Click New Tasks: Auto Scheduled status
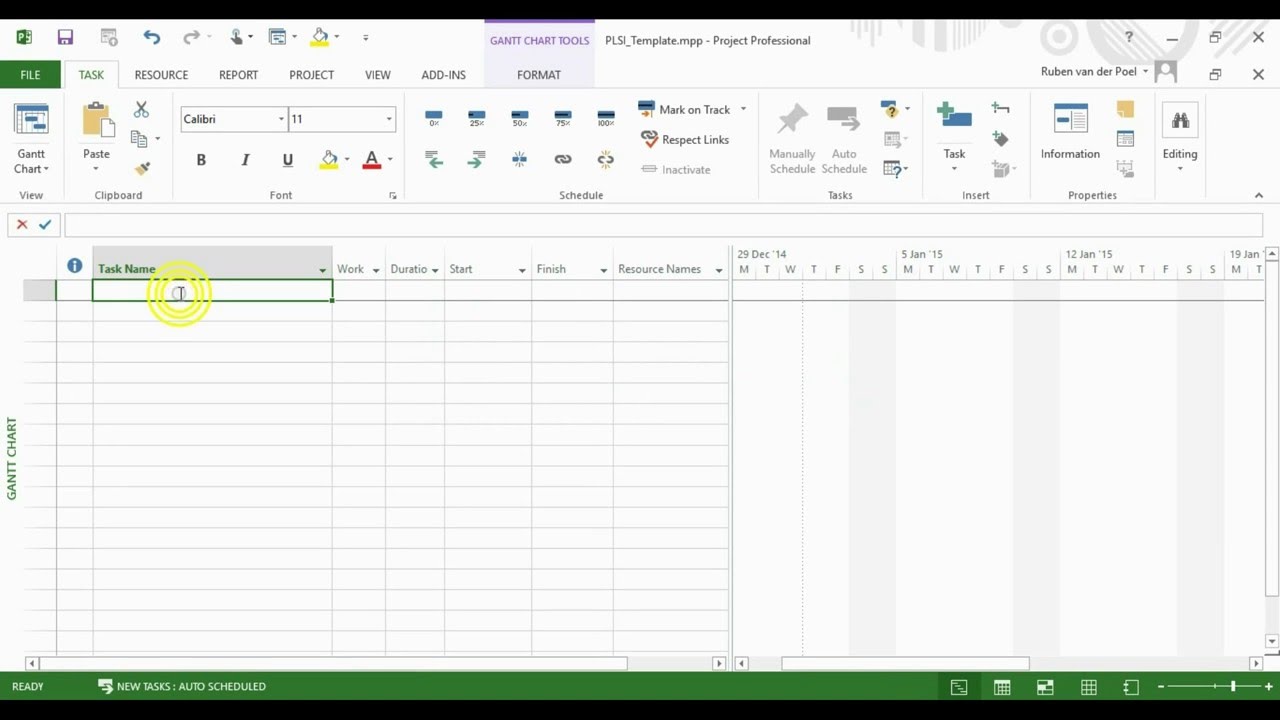 click(182, 687)
